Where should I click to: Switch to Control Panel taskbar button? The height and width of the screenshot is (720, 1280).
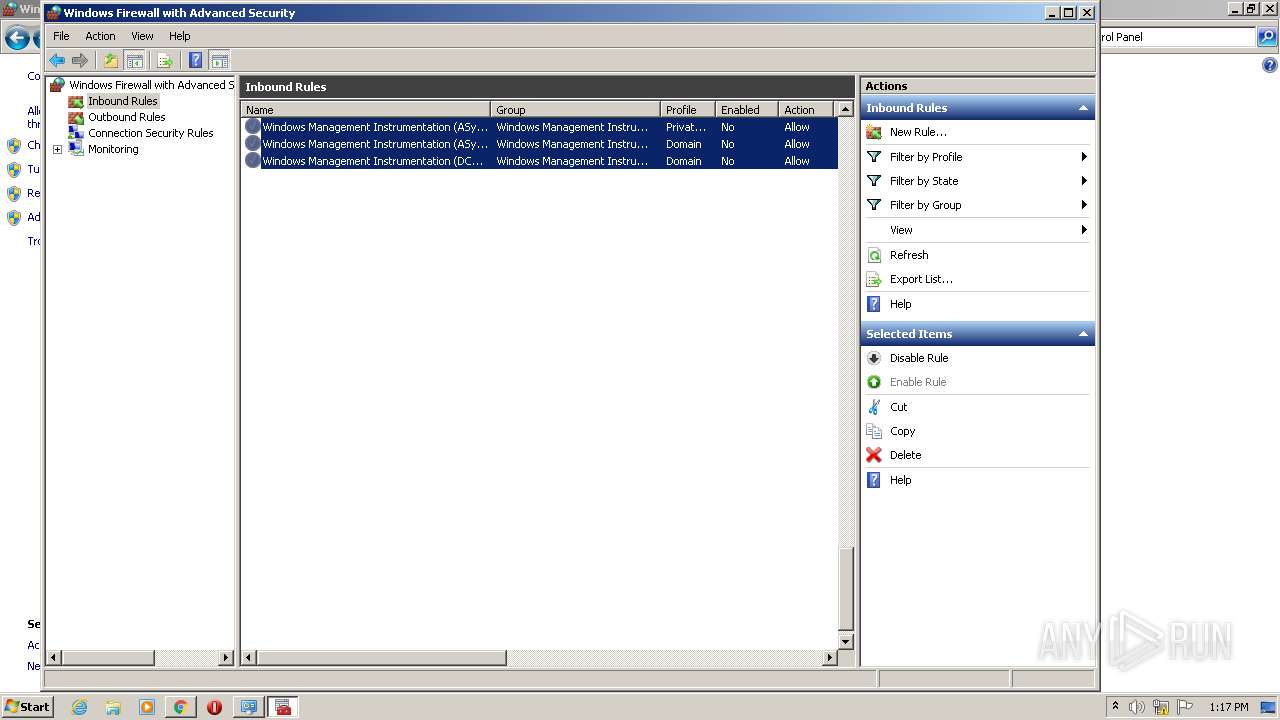248,707
